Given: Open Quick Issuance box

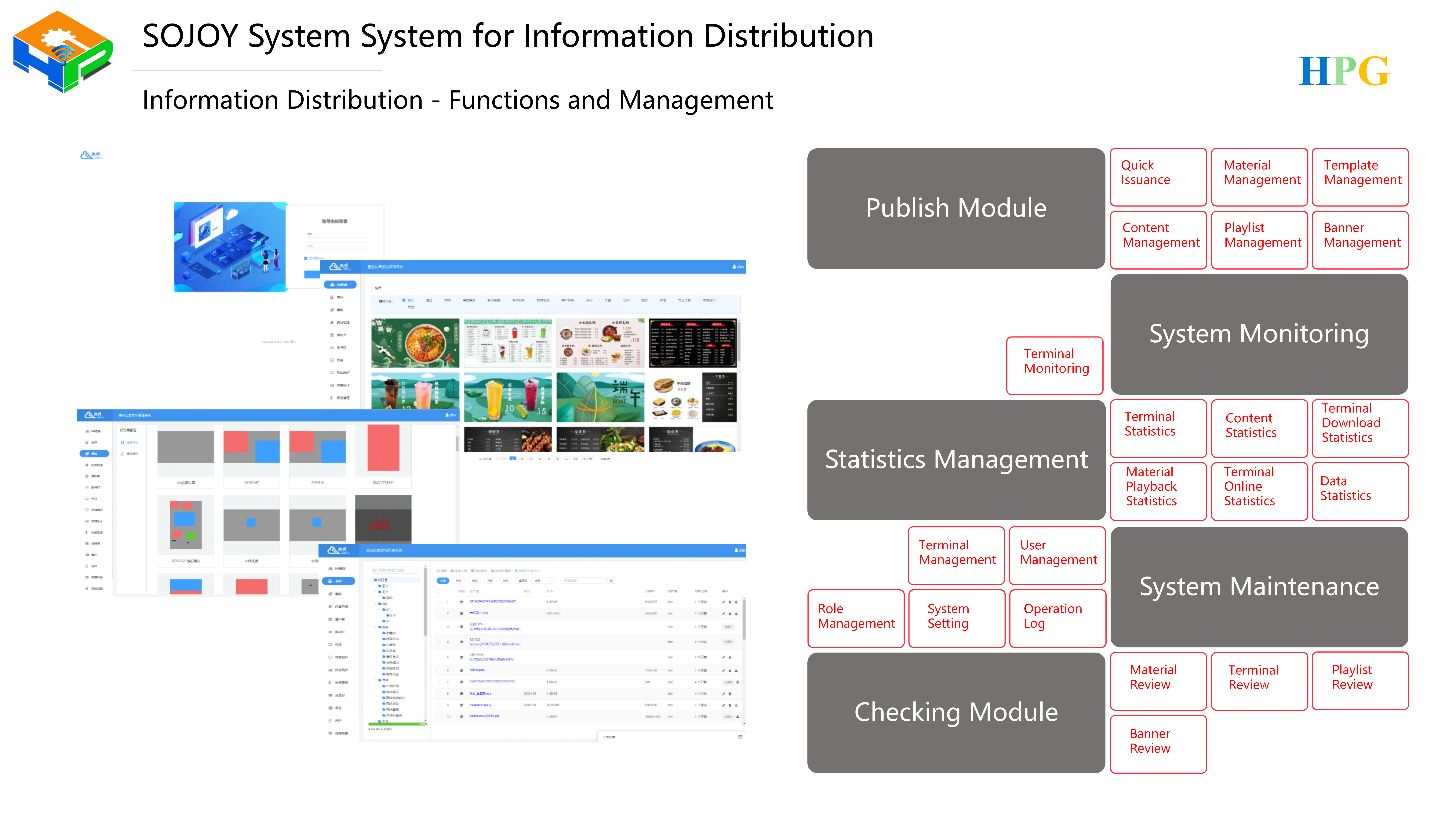Looking at the screenshot, I should (x=1158, y=177).
